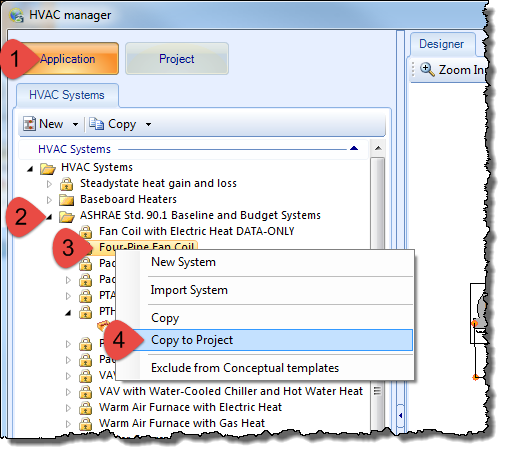Click lock icon beside Warm Air Furnace Gas Heat
Image resolution: width=506 pixels, height=454 pixels.
click(x=85, y=423)
